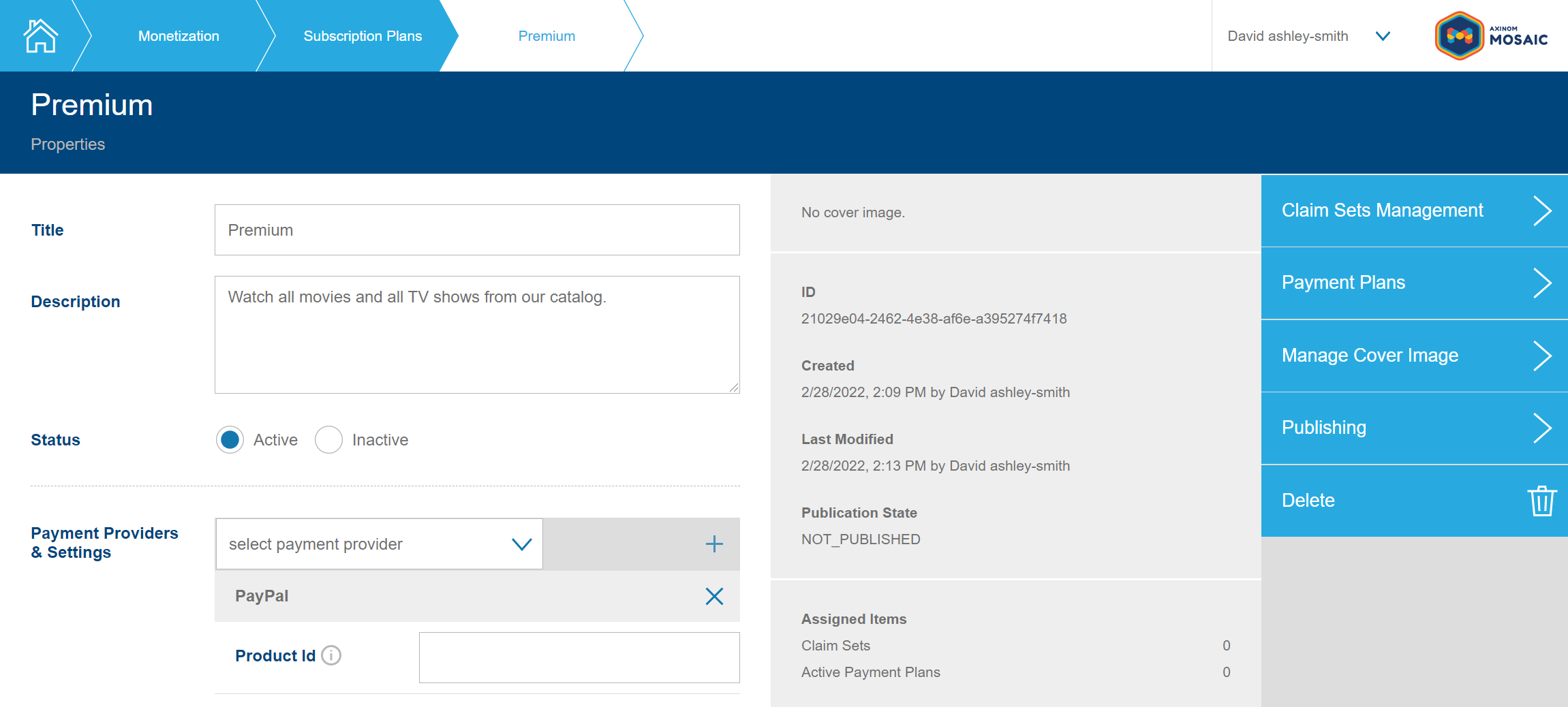The width and height of the screenshot is (1568, 707).
Task: Go to Monetization breadcrumb
Action: pos(179,36)
